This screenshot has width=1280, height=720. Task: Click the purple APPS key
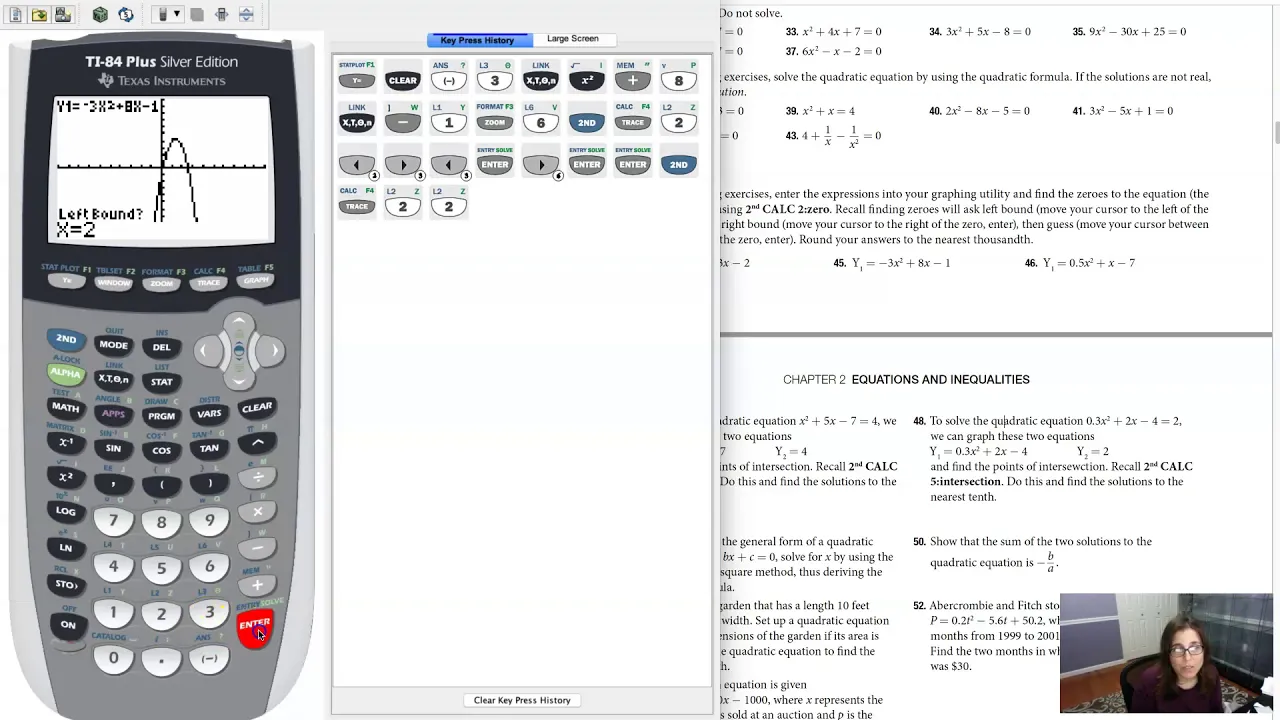coord(113,413)
